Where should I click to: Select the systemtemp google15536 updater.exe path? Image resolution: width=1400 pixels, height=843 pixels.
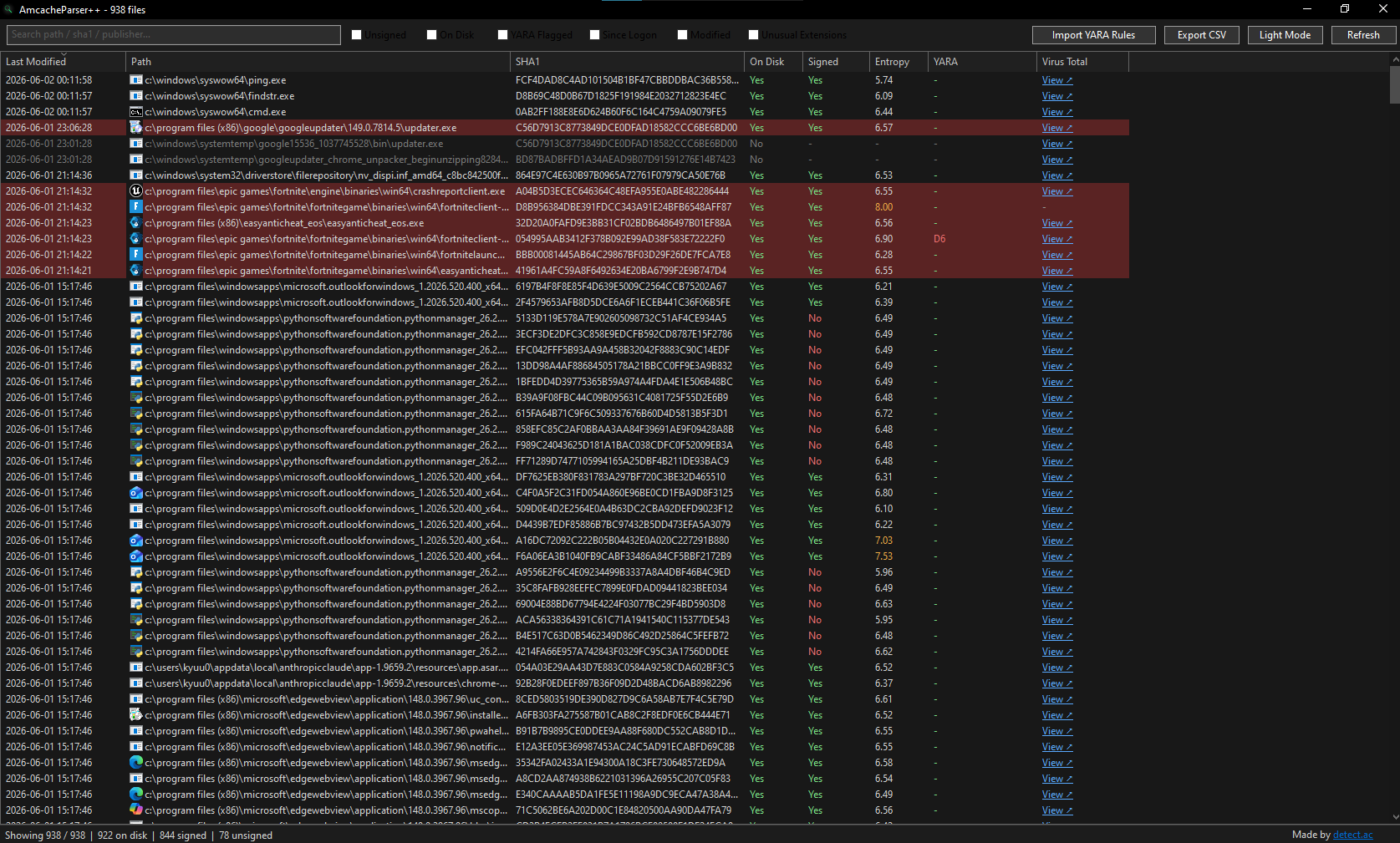(294, 144)
